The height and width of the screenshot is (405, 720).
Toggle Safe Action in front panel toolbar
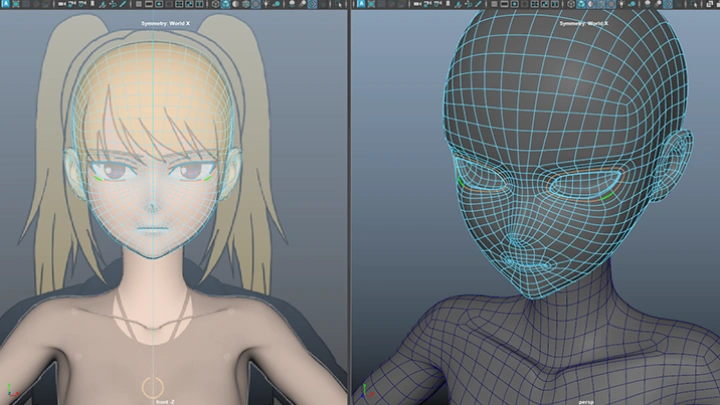(189, 4)
